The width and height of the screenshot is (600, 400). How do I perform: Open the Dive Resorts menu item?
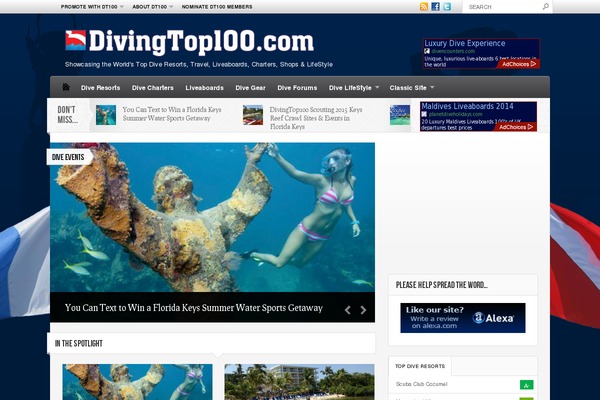pyautogui.click(x=100, y=88)
